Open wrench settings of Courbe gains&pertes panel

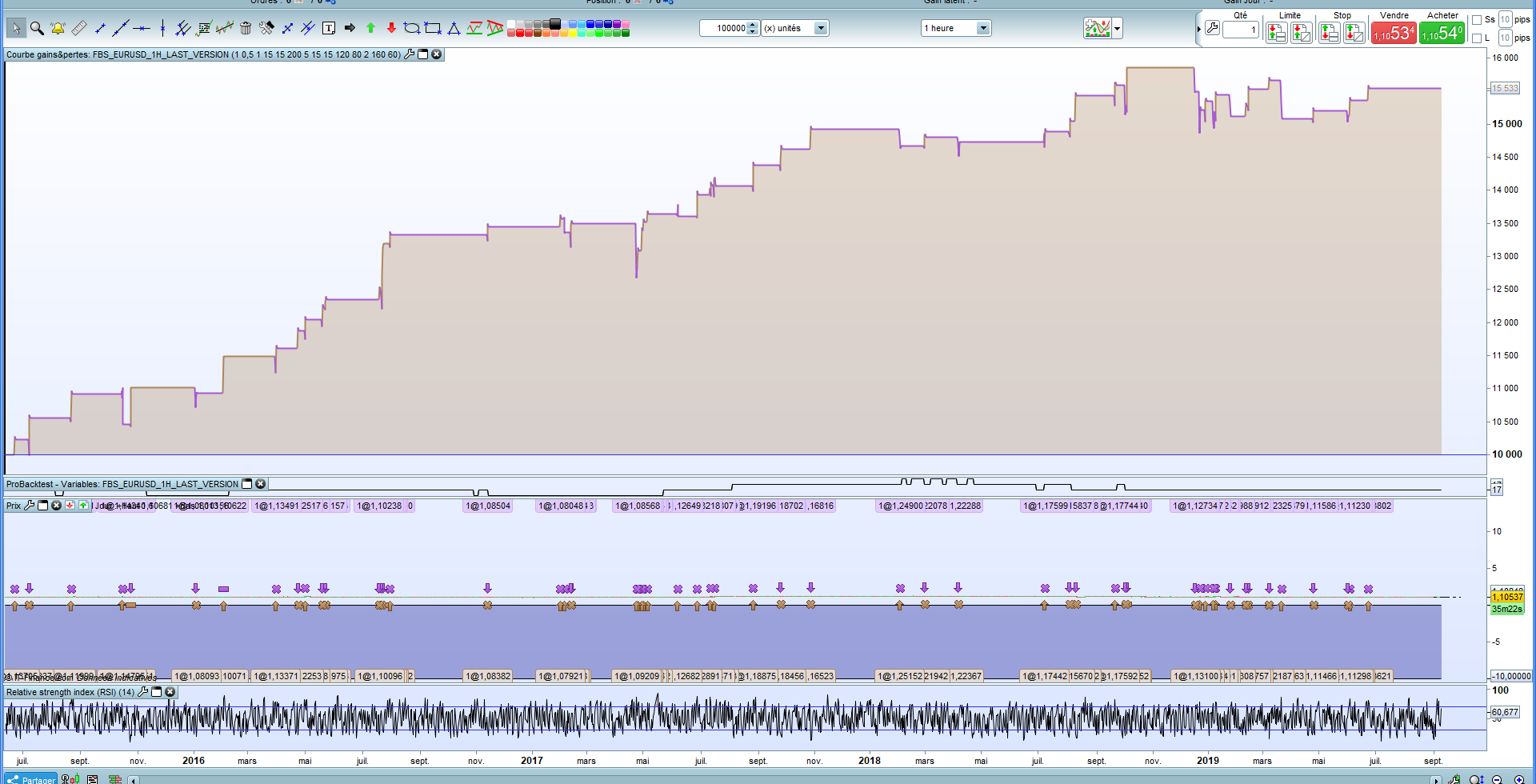410,54
